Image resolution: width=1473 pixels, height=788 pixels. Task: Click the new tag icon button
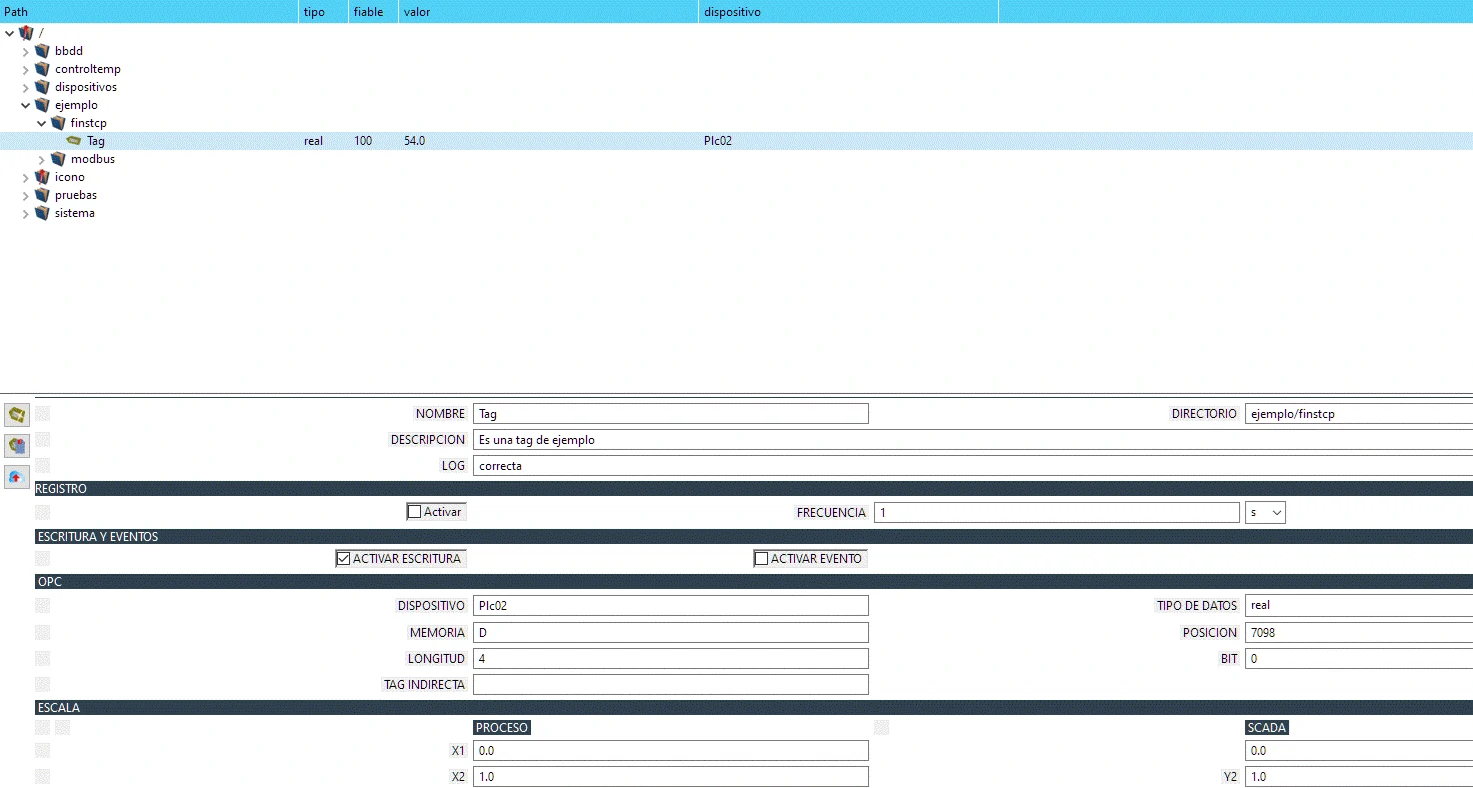point(17,415)
